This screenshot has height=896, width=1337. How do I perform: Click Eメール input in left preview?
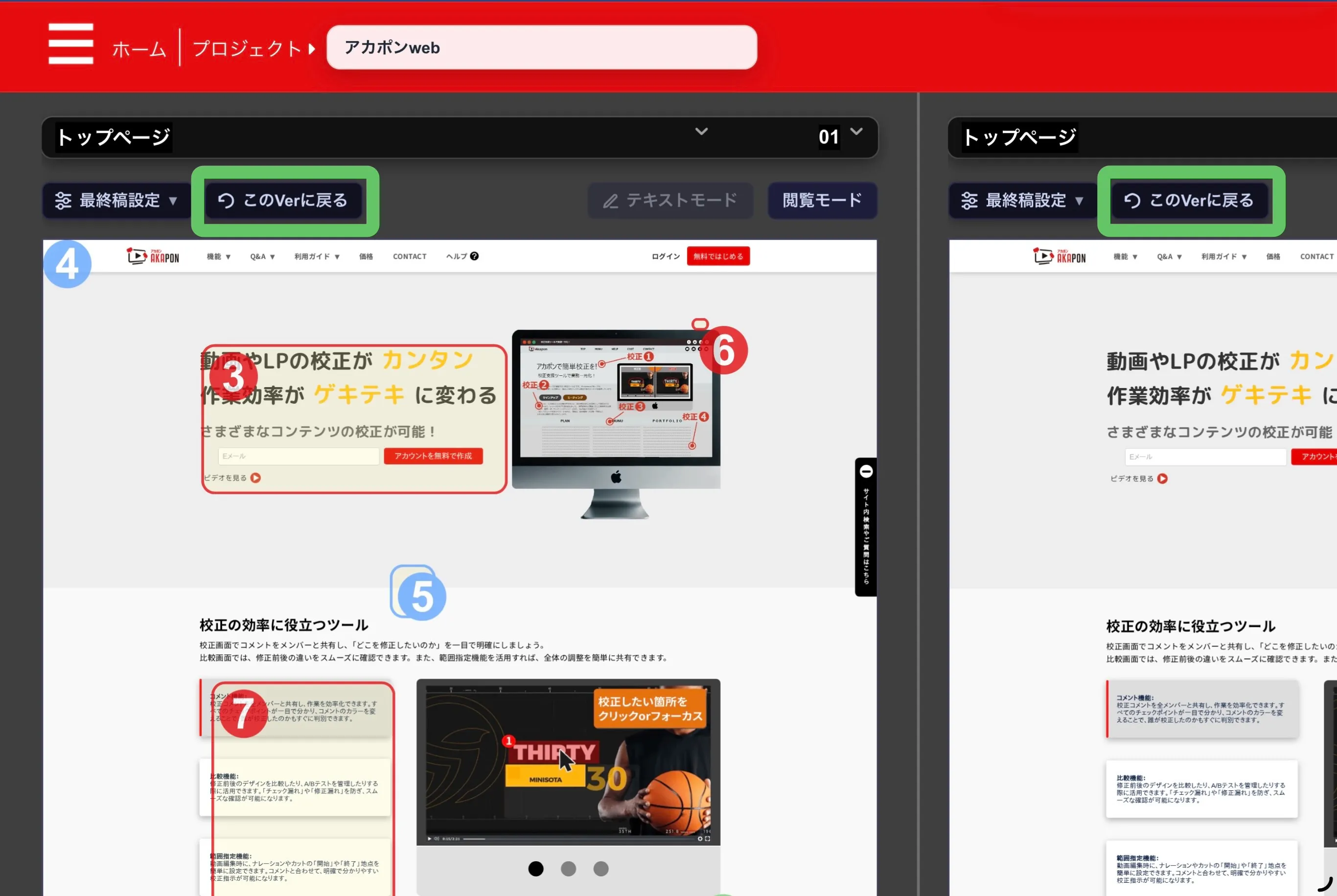coord(298,456)
